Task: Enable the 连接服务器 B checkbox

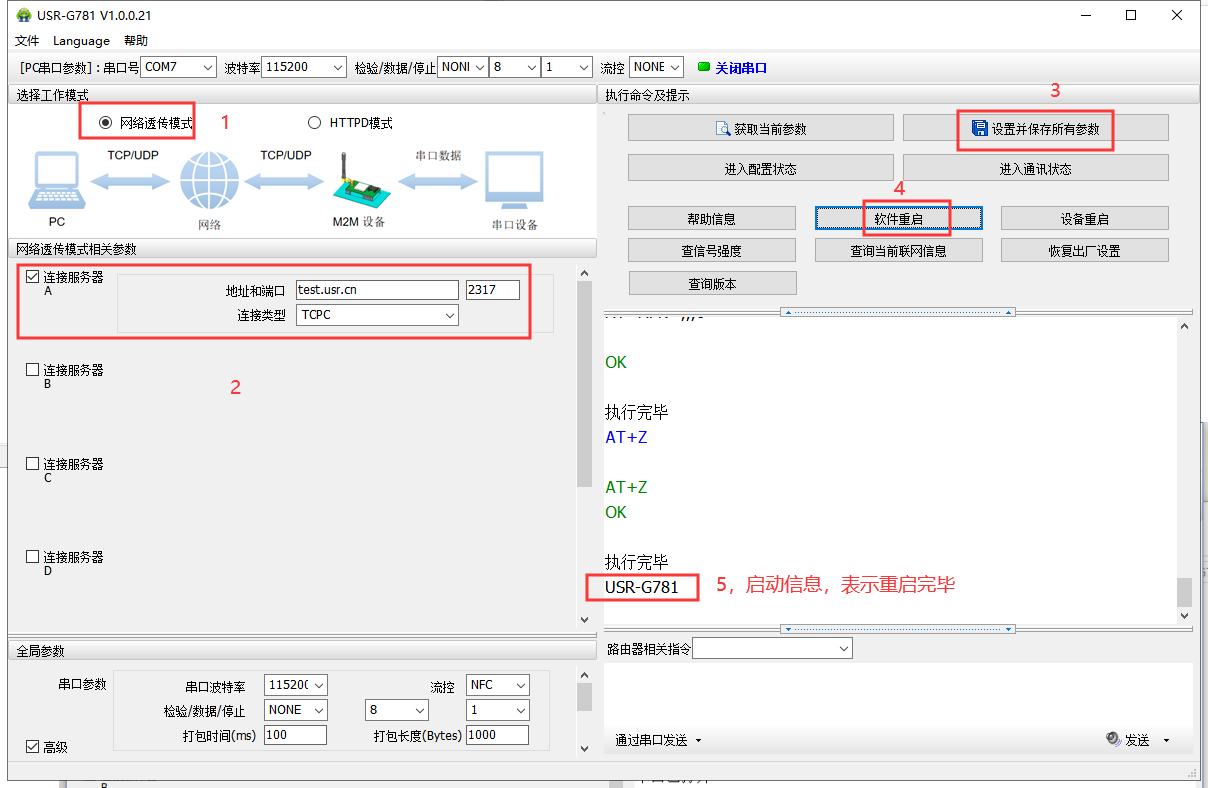Action: coord(33,370)
